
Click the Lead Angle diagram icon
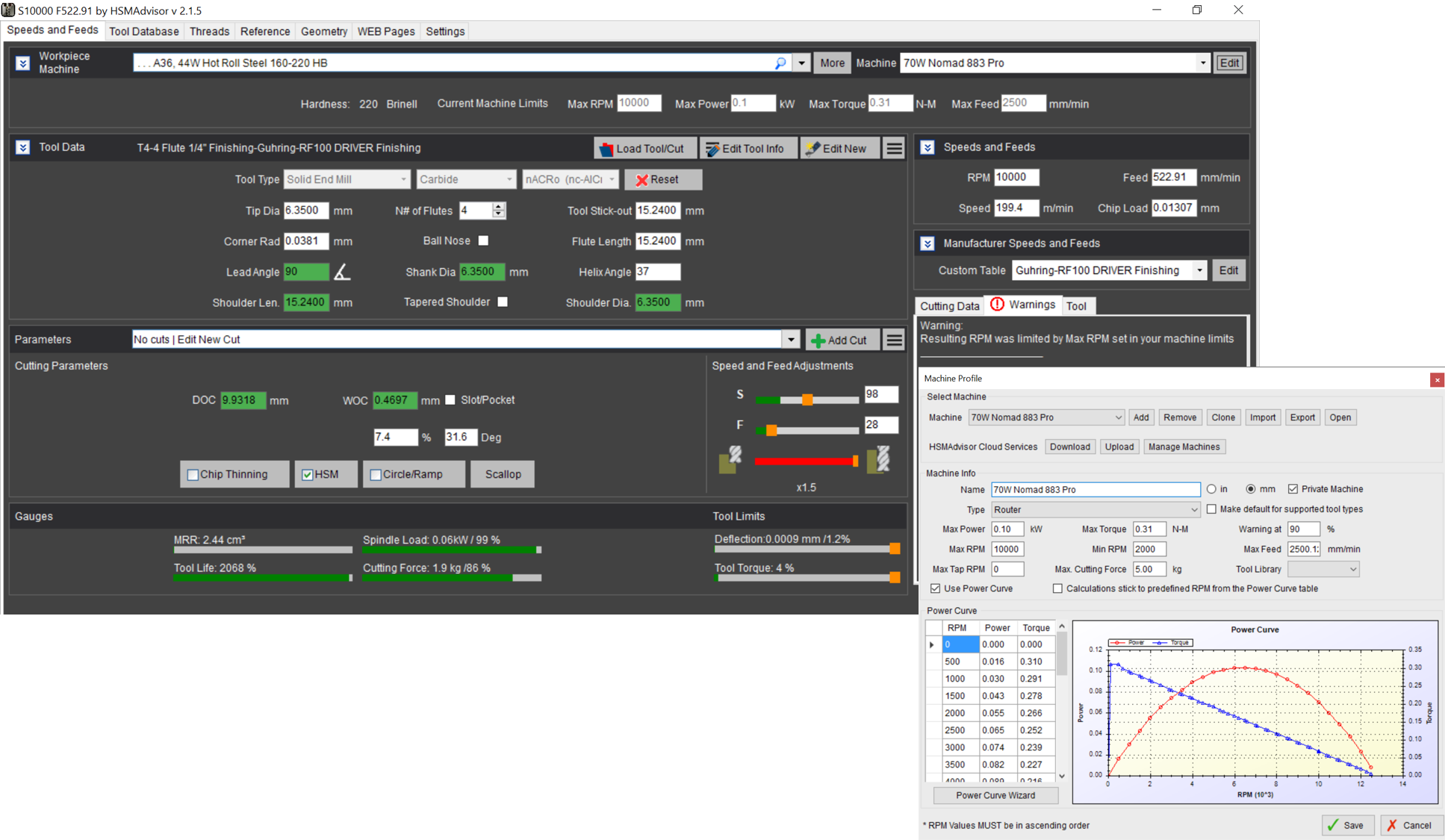tap(342, 273)
